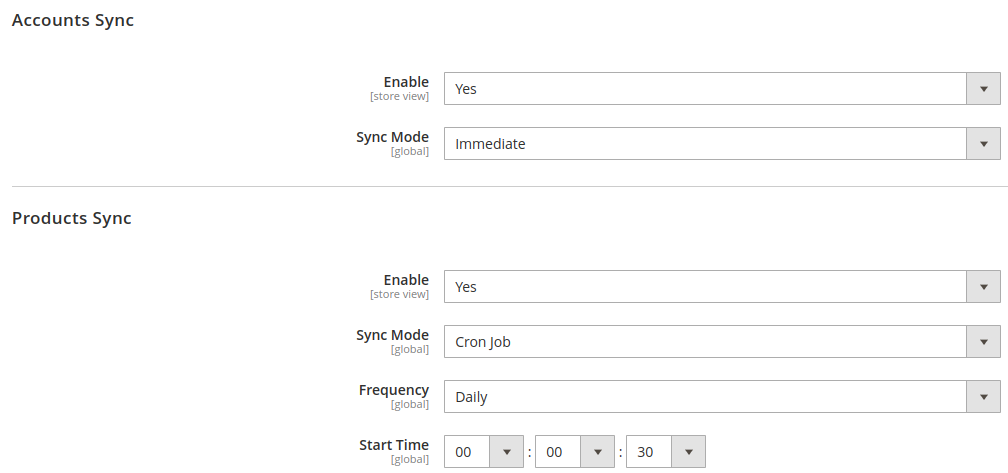The image size is (1008, 473).
Task: Click the arrow icon on the Daily select
Action: [x=984, y=397]
